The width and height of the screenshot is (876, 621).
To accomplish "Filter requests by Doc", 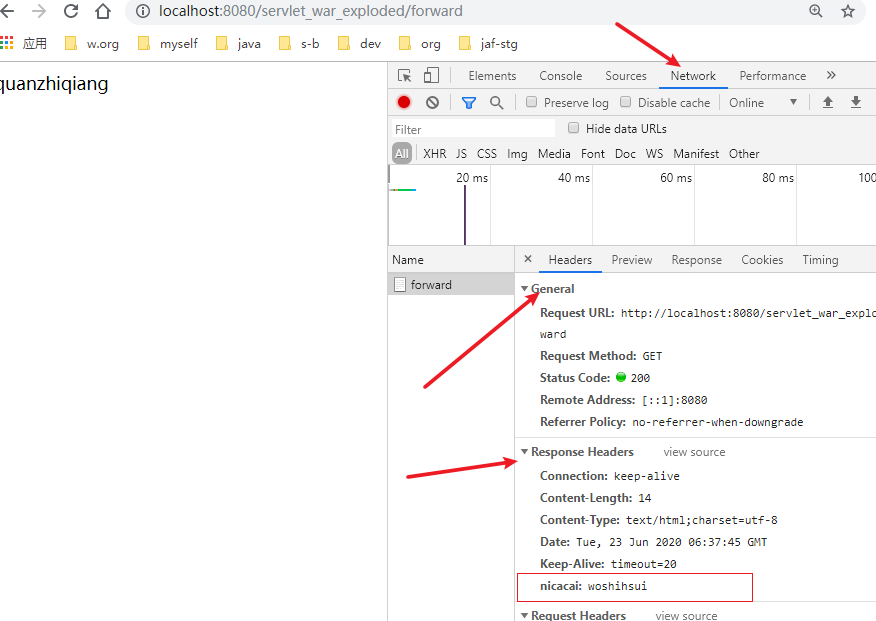I will (x=625, y=154).
